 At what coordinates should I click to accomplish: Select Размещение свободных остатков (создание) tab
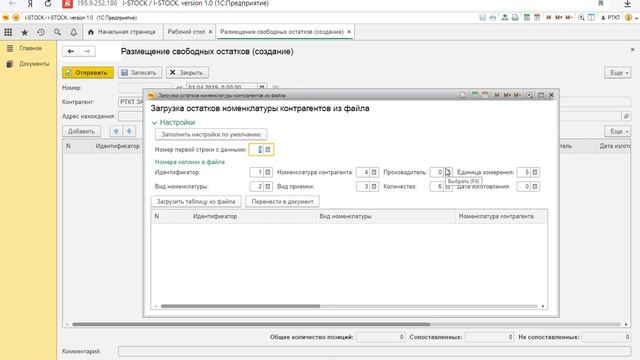coord(282,32)
